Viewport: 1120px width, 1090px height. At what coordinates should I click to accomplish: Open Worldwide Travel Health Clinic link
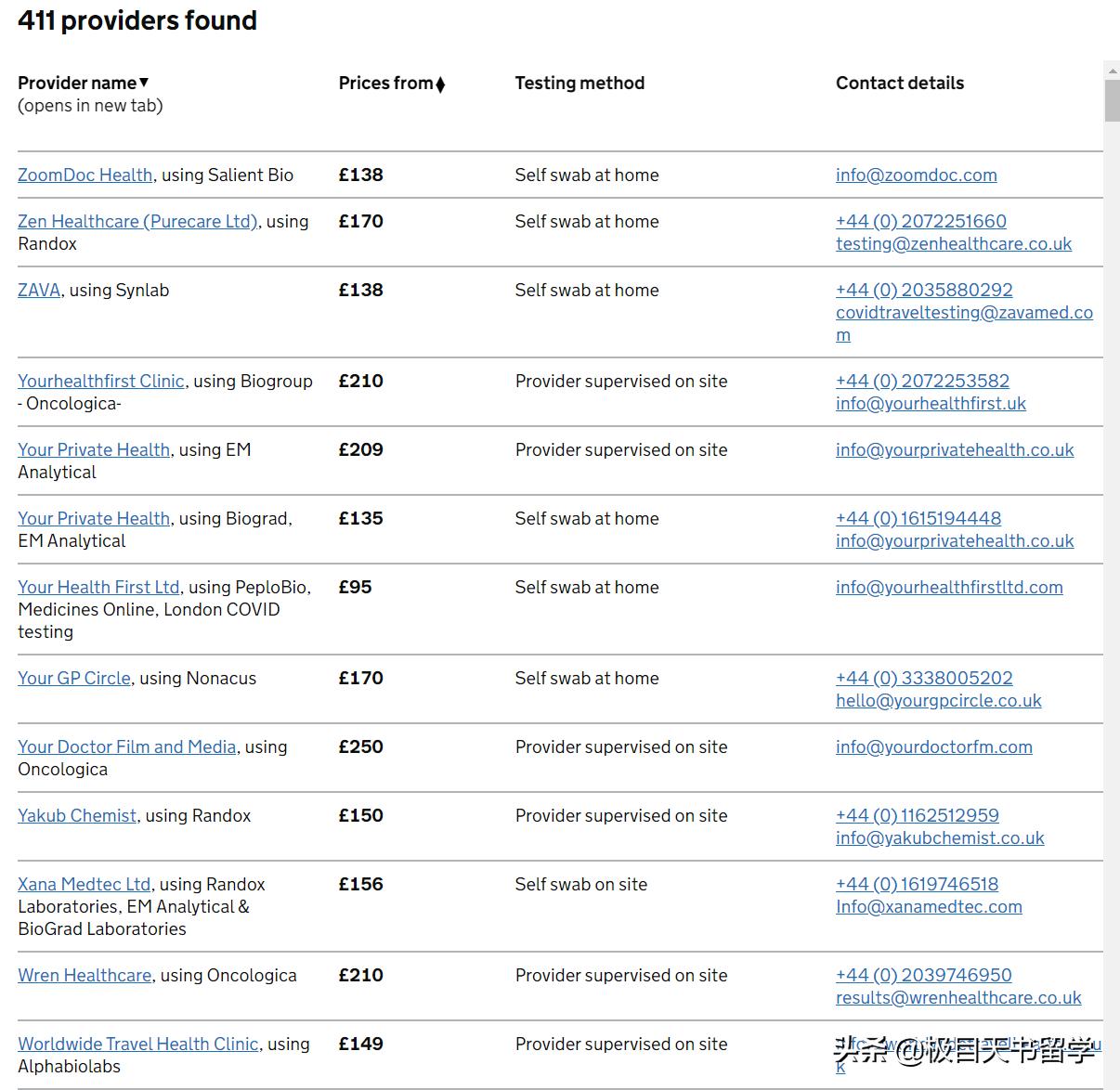pos(137,1044)
